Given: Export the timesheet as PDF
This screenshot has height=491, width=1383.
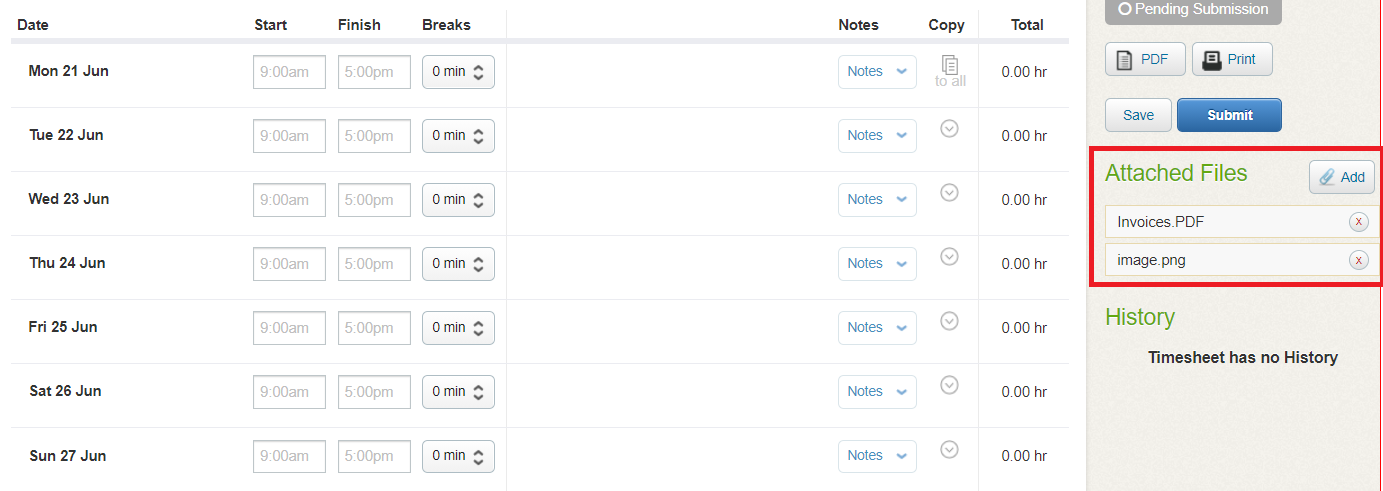Looking at the screenshot, I should point(1144,59).
